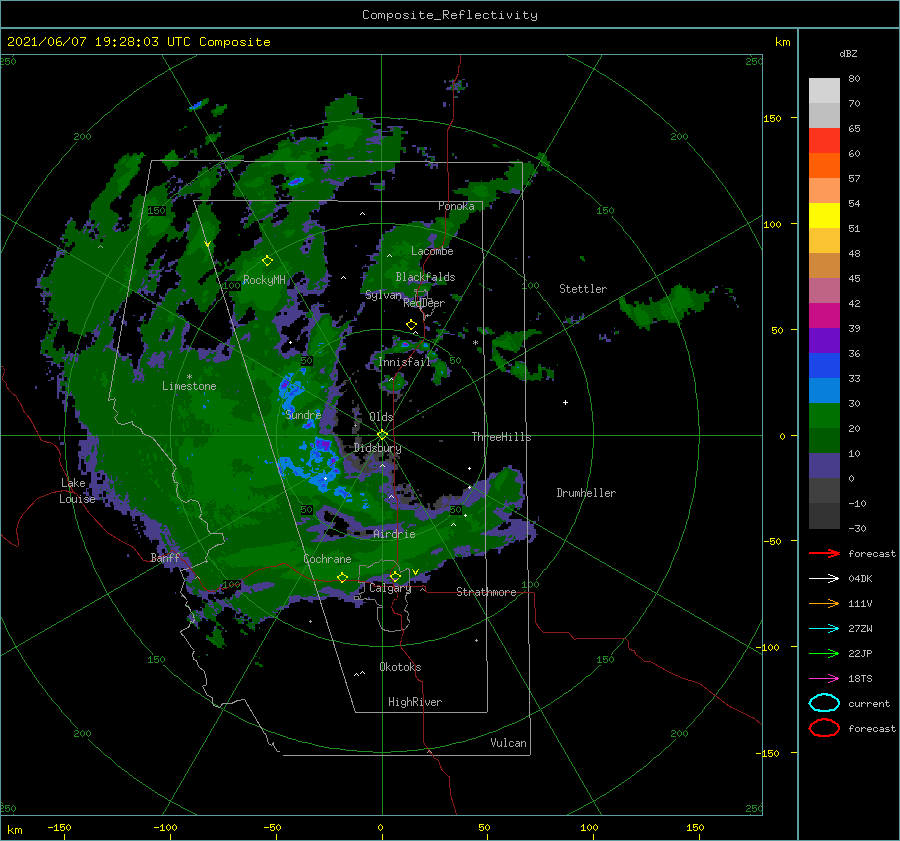Choose the slate purple 0-10 dBZ swatch
Viewport: 900px width, 841px height.
(824, 465)
